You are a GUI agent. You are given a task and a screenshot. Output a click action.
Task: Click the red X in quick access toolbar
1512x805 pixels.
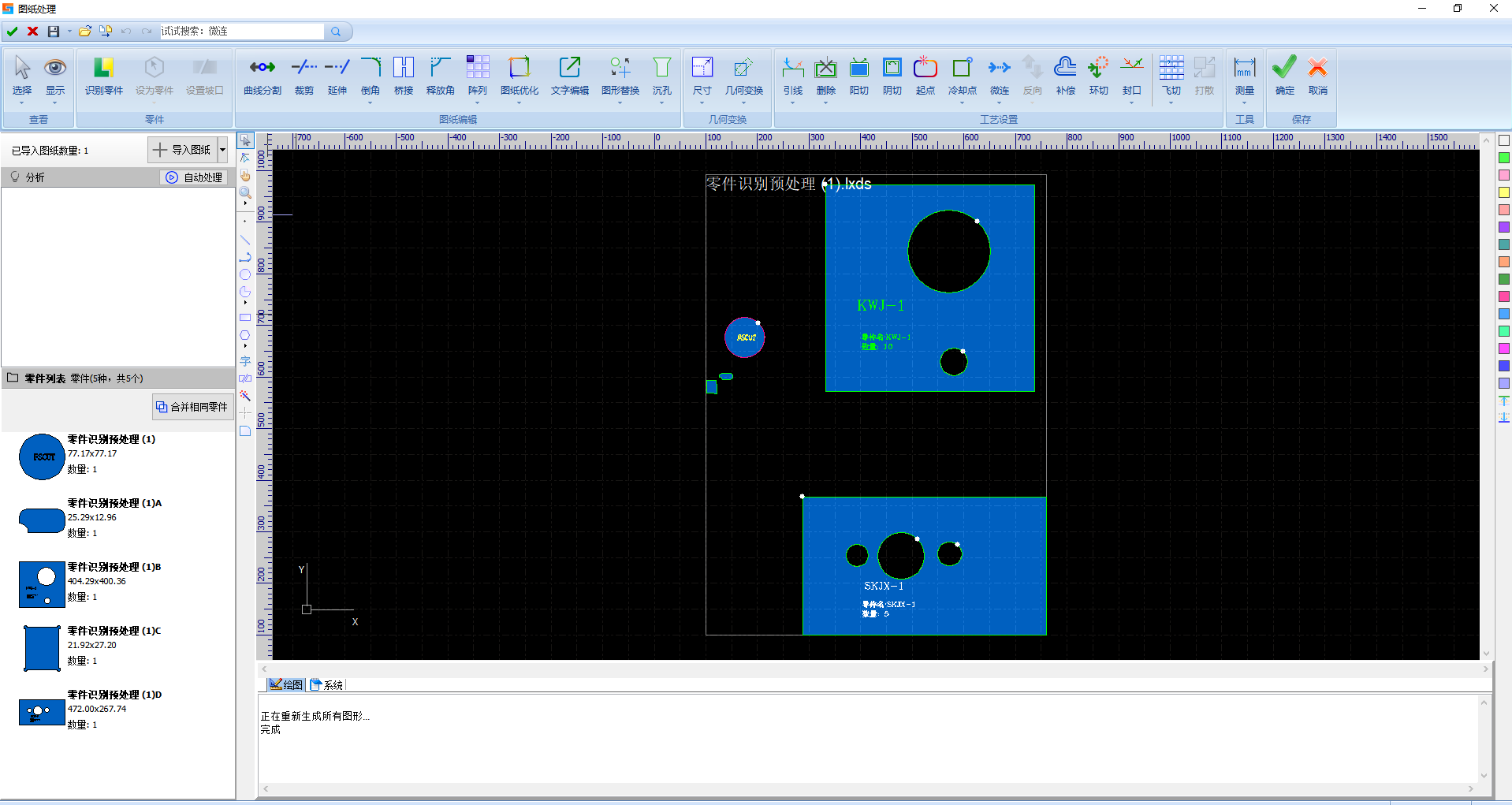[x=33, y=32]
